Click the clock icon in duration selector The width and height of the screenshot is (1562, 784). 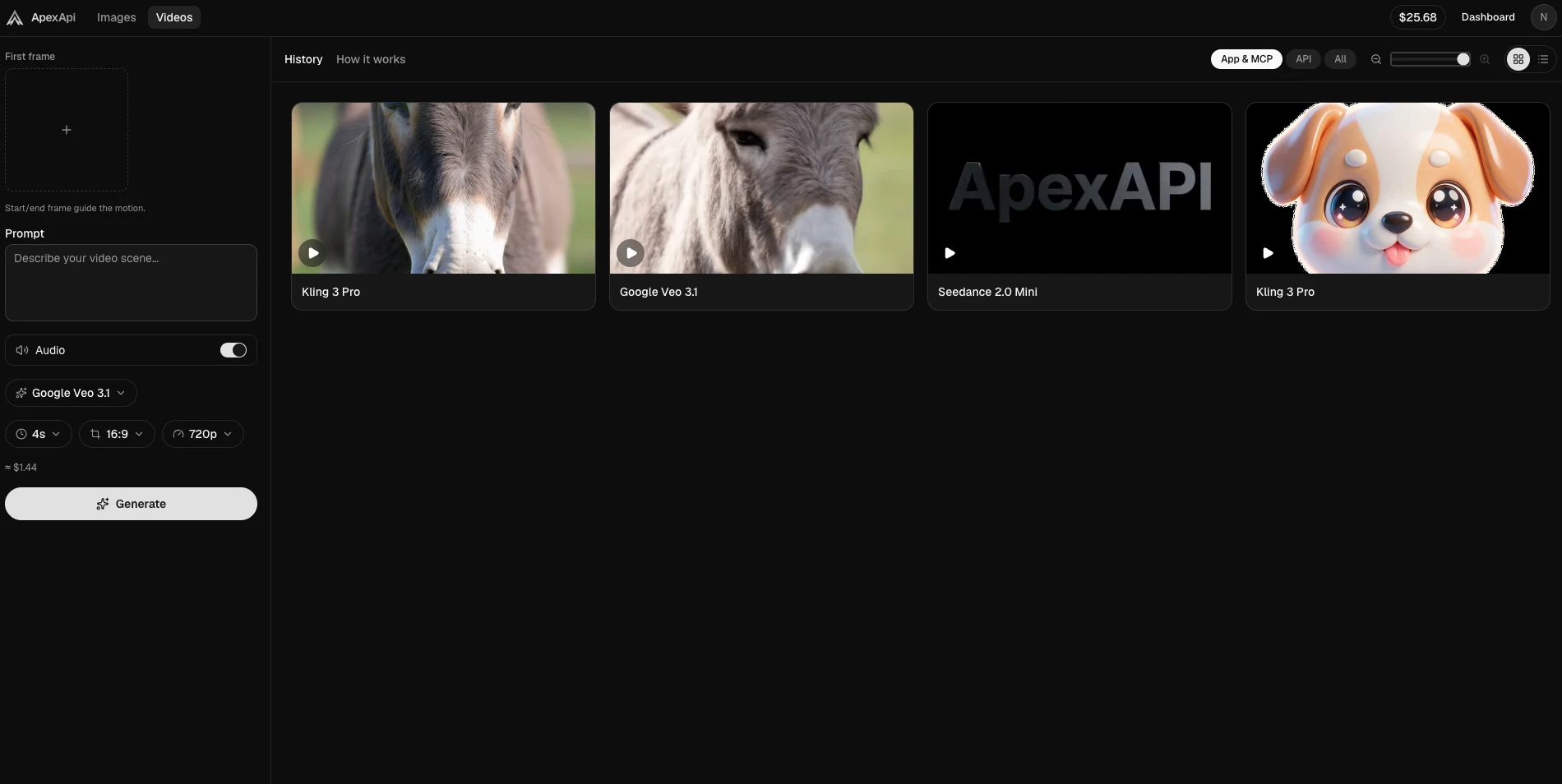pos(21,434)
